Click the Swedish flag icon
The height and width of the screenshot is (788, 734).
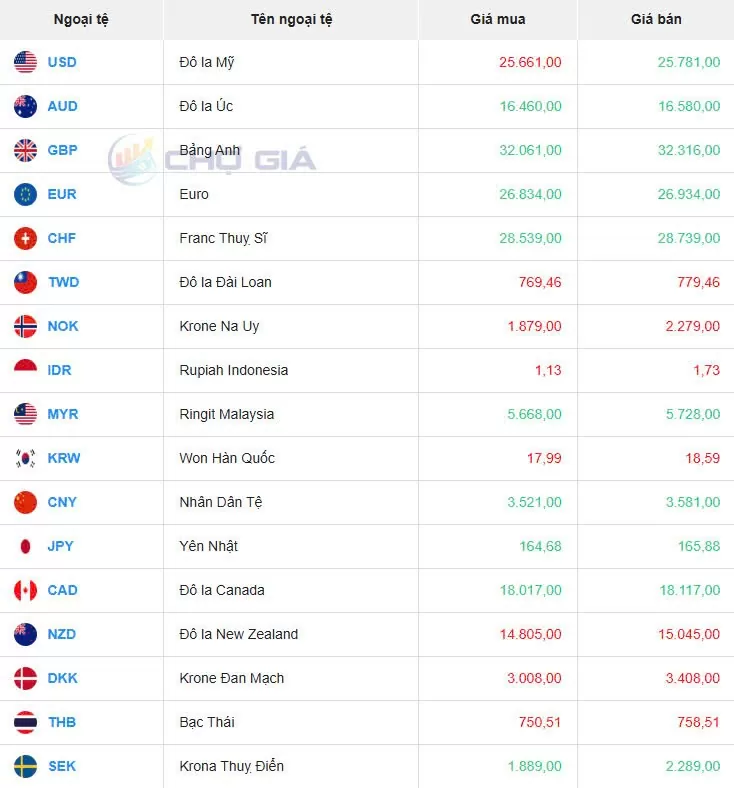tap(25, 766)
